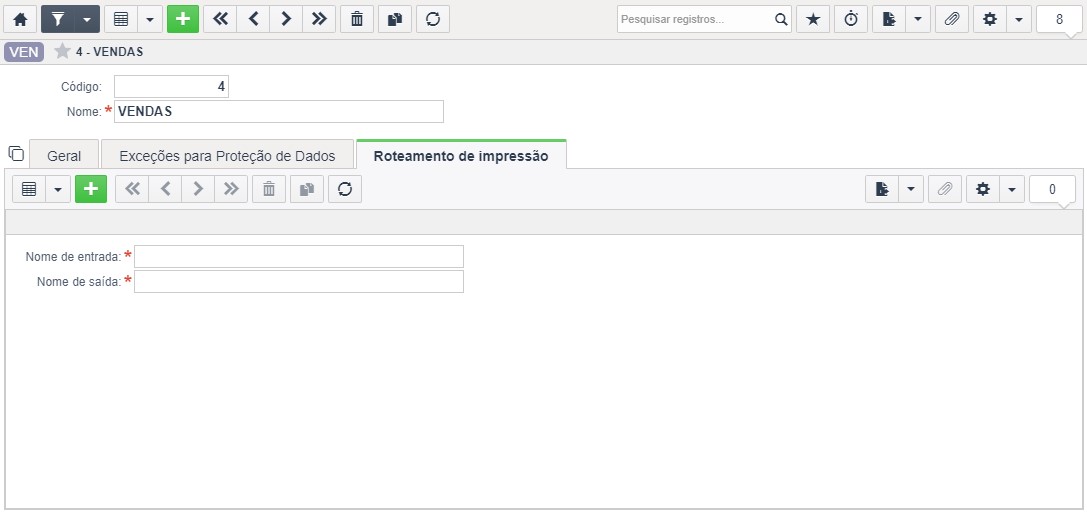This screenshot has width=1087, height=513.
Task: Open settings with the top gear icon
Action: 990,19
